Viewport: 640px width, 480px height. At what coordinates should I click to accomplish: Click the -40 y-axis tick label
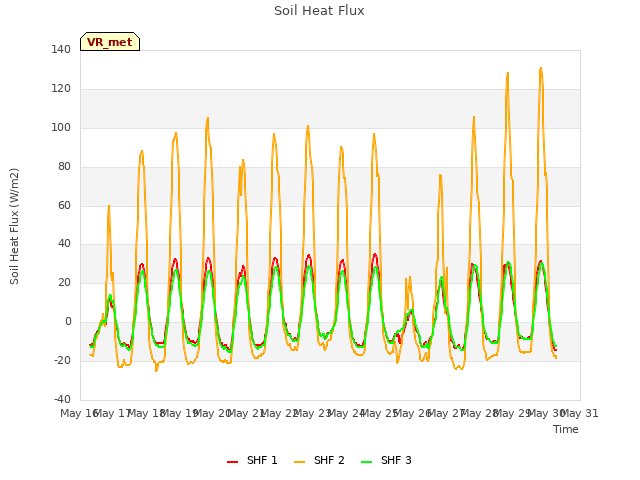(62, 399)
